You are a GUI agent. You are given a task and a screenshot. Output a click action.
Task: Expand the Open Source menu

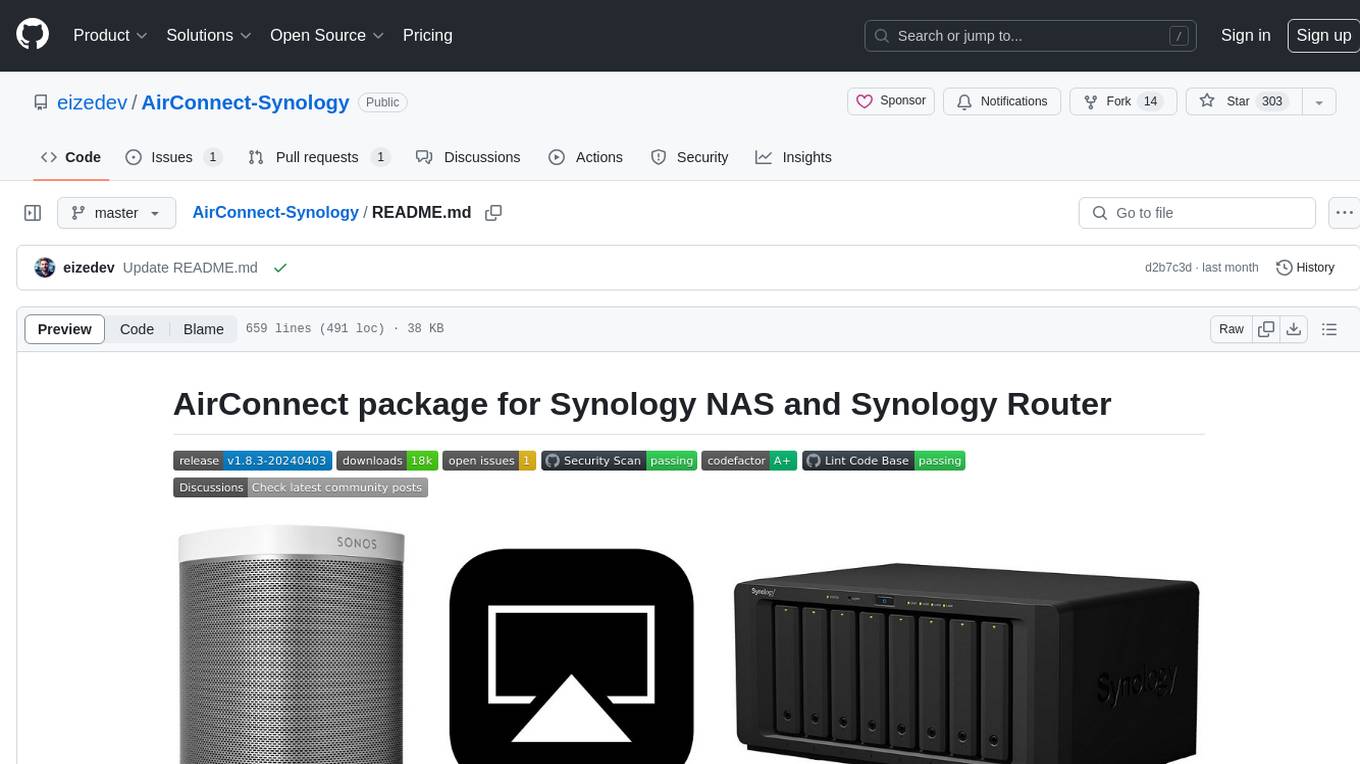[327, 35]
